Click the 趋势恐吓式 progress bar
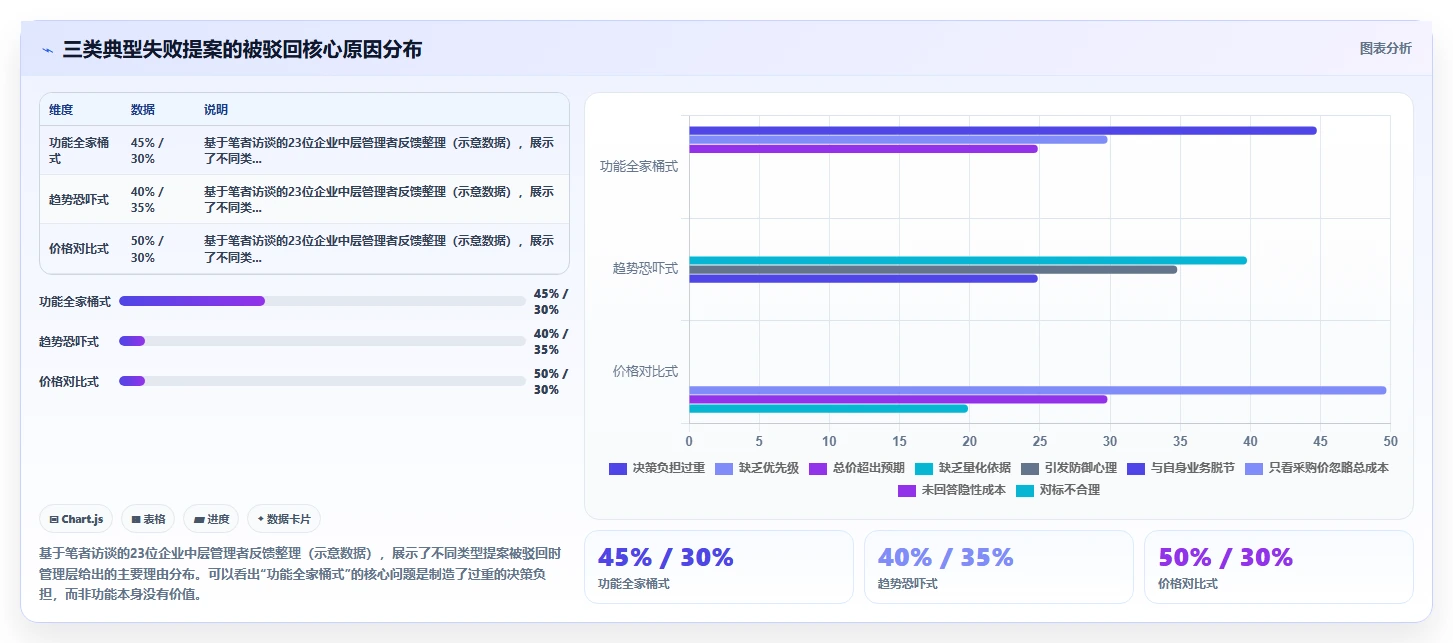Screen dimensions: 1453x643 (x=322, y=341)
